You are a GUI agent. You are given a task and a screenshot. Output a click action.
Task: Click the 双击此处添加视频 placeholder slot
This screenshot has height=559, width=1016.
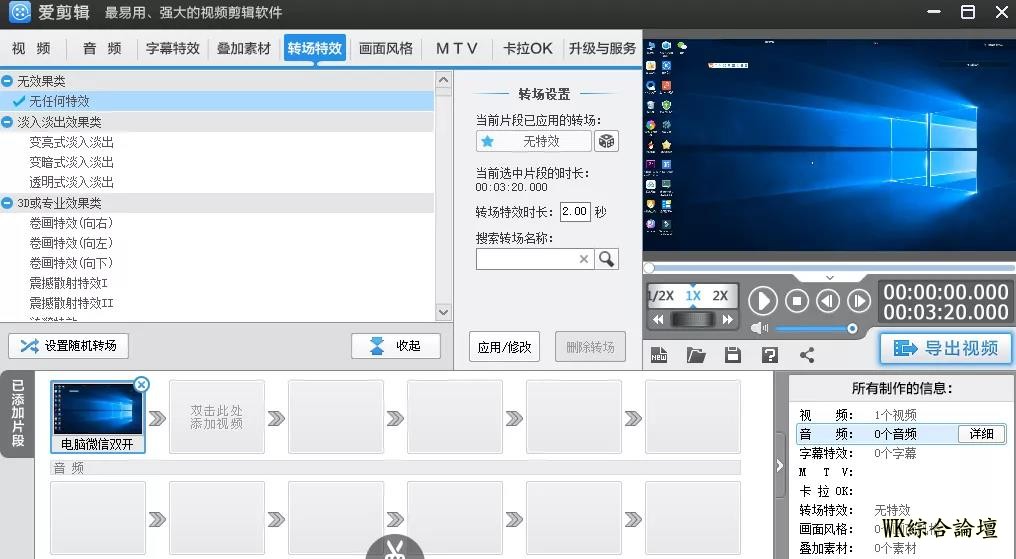tap(216, 416)
